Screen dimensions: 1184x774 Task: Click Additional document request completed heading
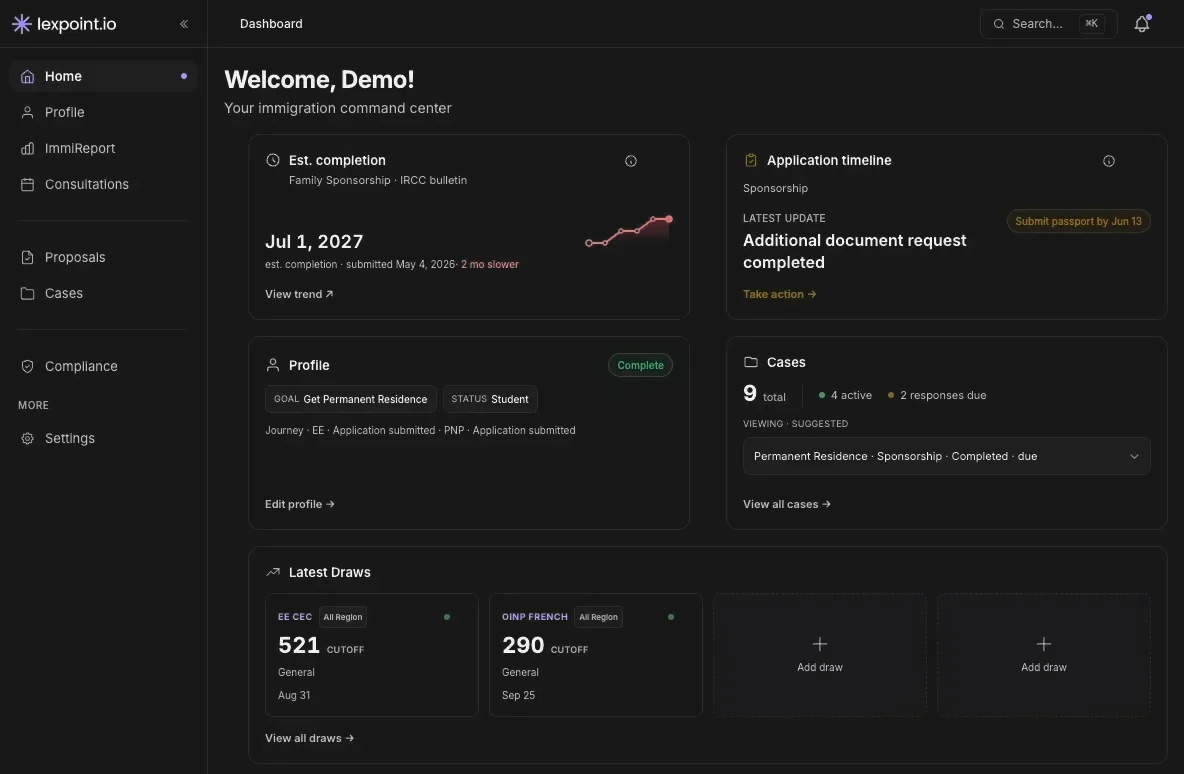[854, 251]
